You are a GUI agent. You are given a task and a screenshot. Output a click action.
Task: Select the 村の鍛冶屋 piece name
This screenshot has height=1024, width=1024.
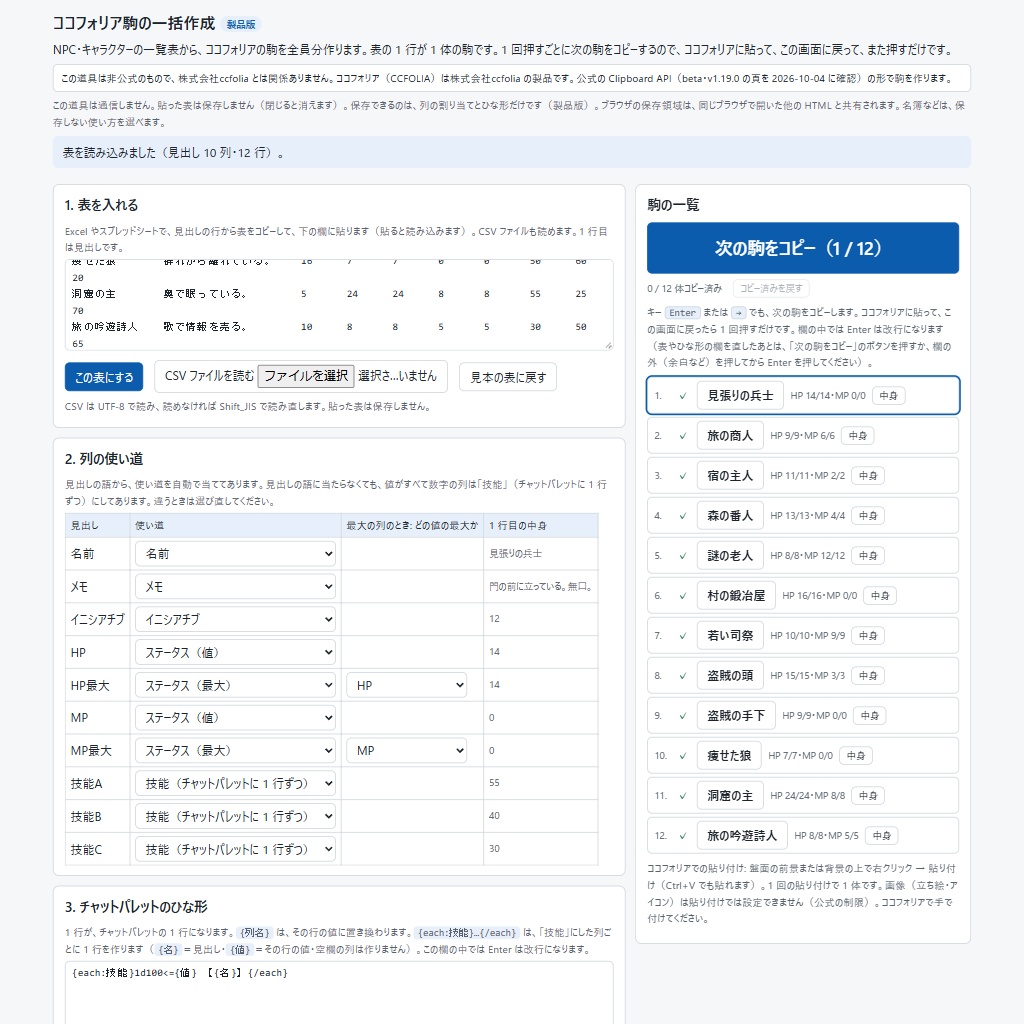tap(736, 596)
